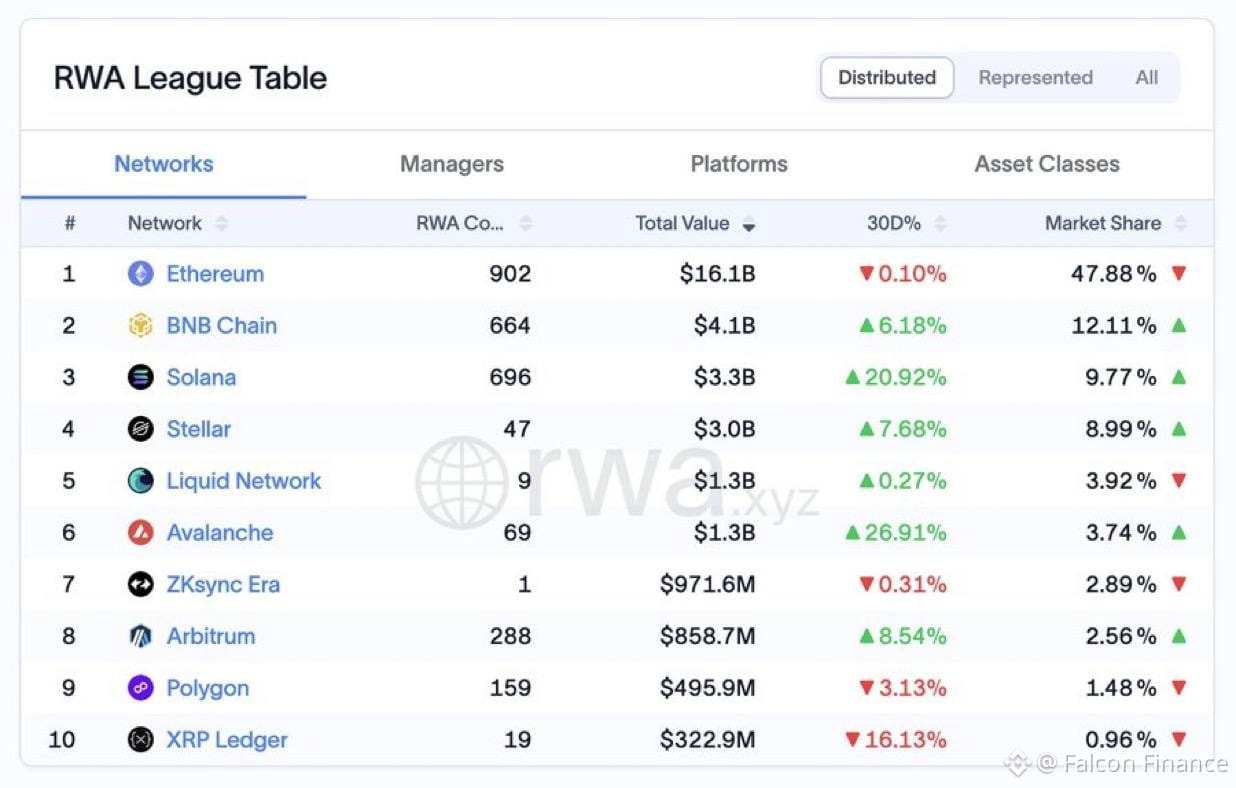Click Avalanche's green market share up arrow
The width and height of the screenshot is (1236, 788).
pos(1179,532)
